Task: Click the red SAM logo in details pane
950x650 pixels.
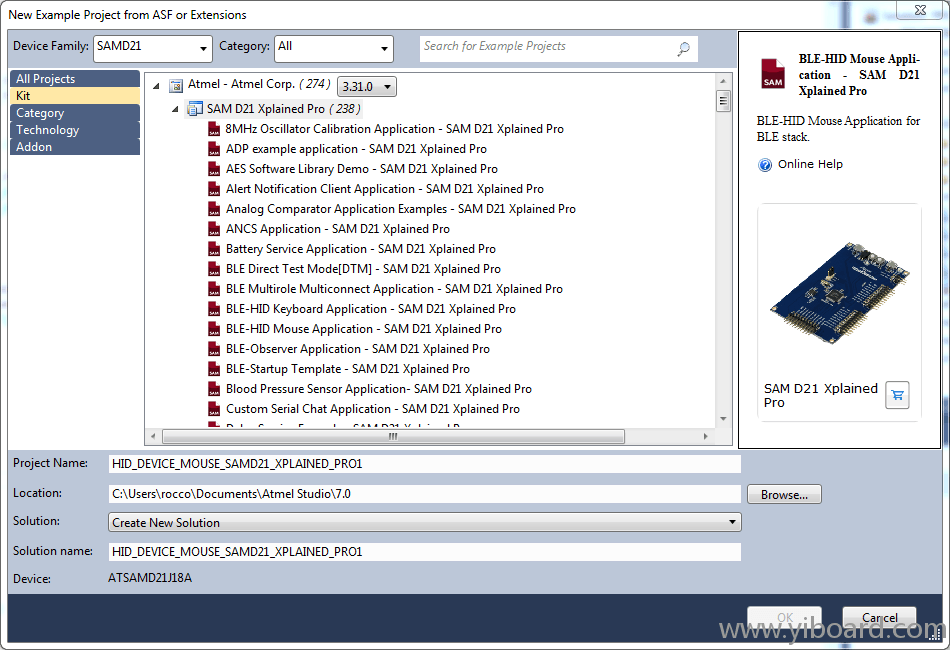Action: pyautogui.click(x=772, y=74)
